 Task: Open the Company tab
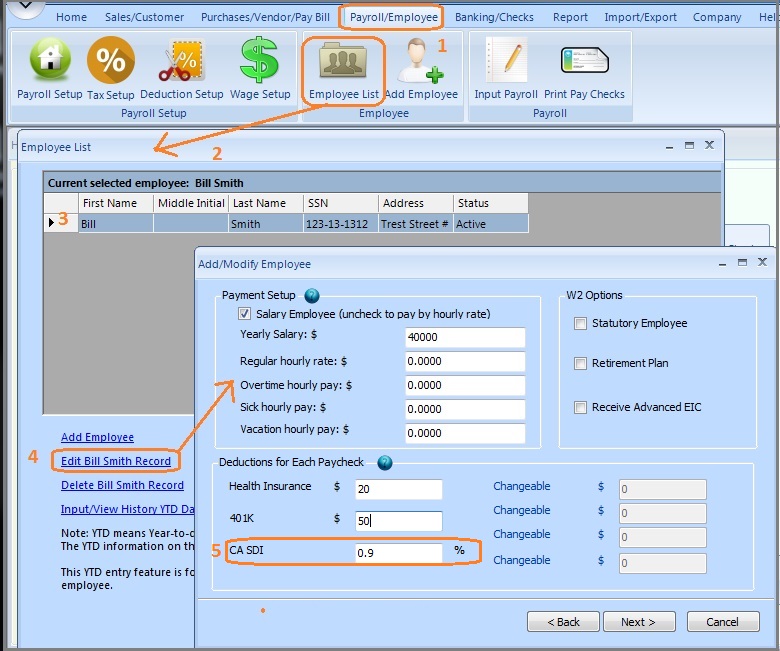click(717, 17)
